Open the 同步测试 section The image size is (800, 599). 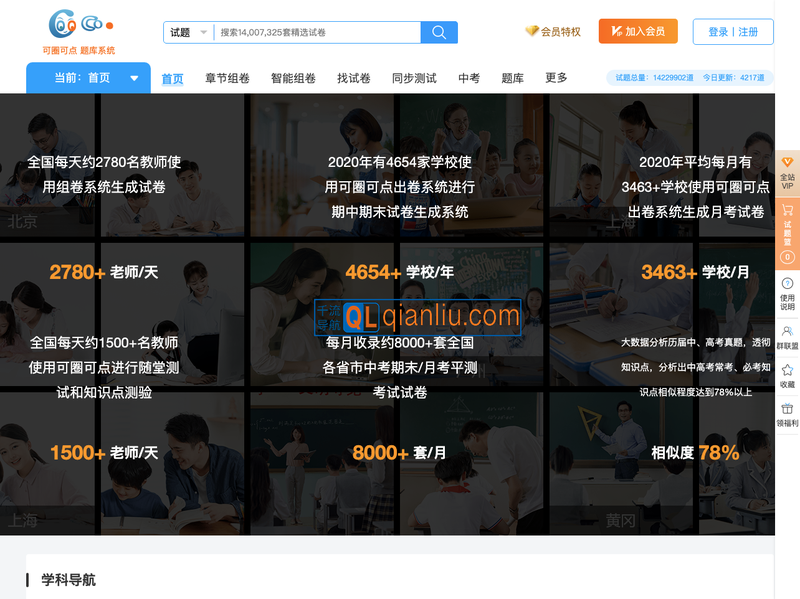point(415,78)
